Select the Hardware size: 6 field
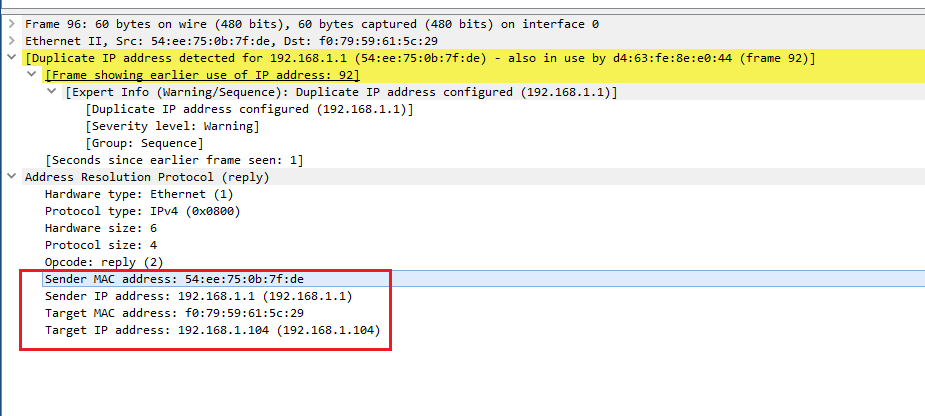 [x=100, y=228]
